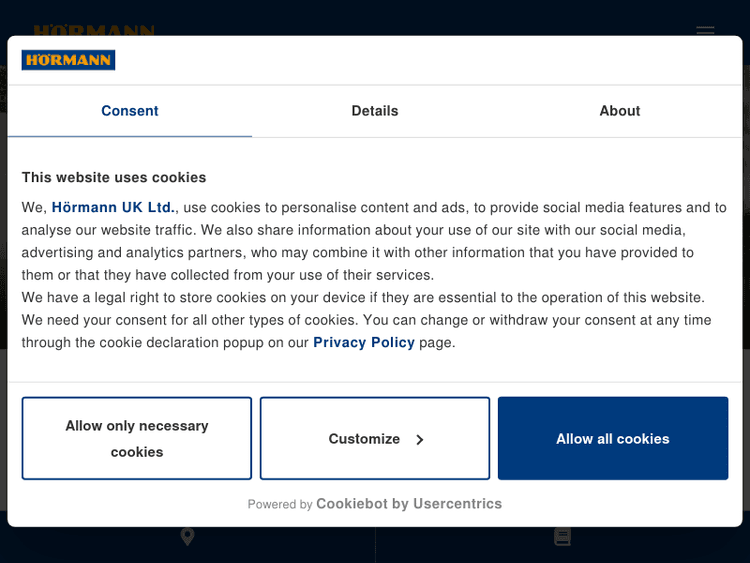Image resolution: width=750 pixels, height=563 pixels.
Task: Open the hamburger menu behind the dialog
Action: [x=705, y=31]
